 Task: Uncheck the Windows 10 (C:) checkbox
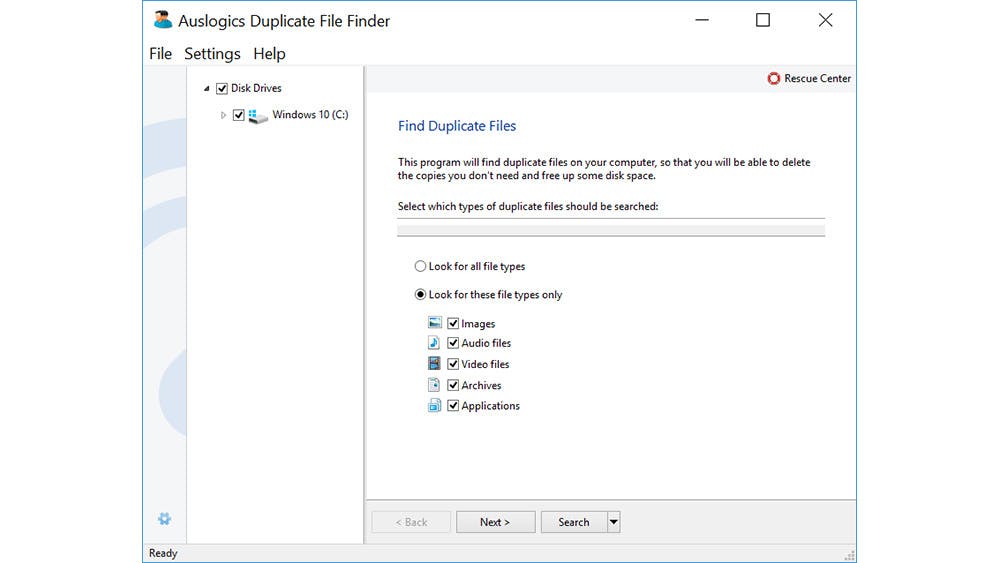click(x=239, y=115)
